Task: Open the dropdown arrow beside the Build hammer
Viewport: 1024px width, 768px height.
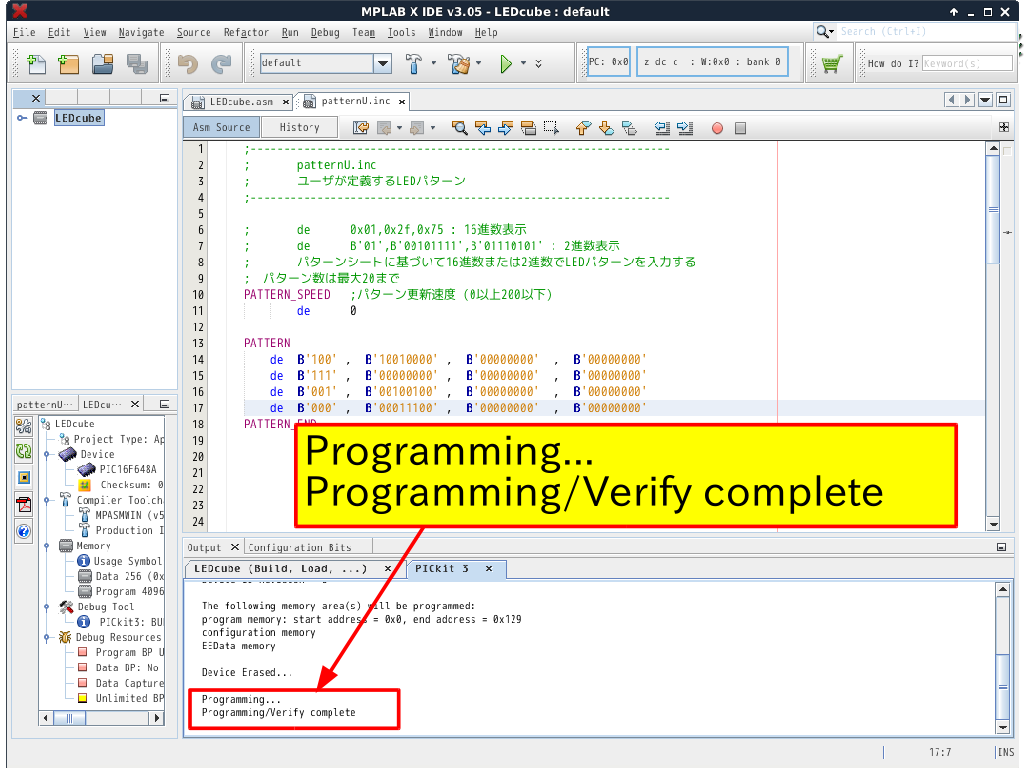Action: click(x=434, y=63)
